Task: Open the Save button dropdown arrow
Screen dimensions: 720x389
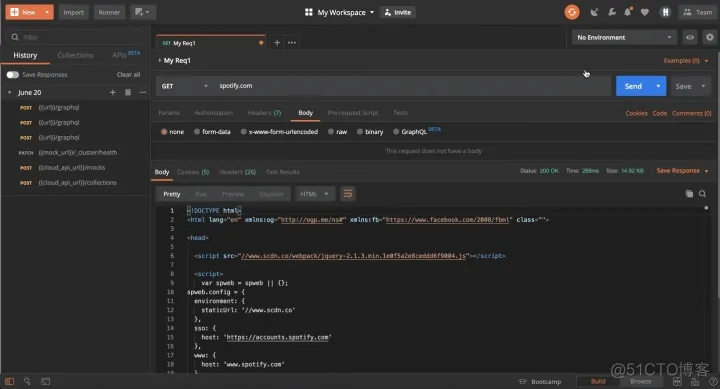Action: 703,86
